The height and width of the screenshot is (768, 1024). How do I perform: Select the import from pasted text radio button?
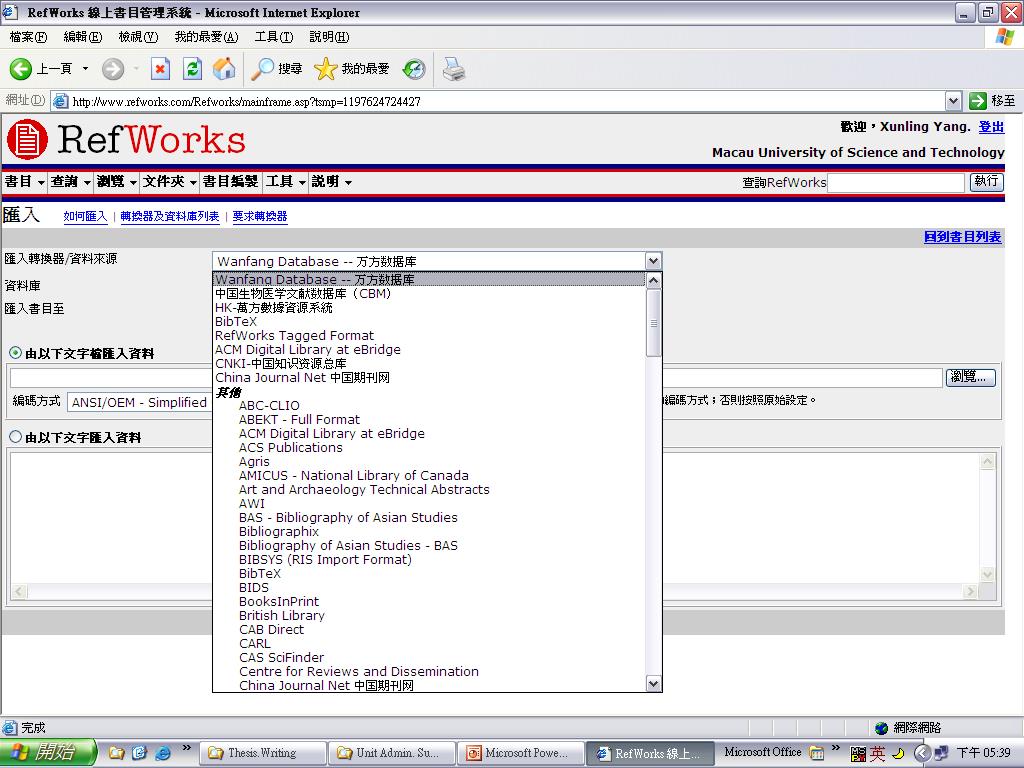tap(15, 437)
